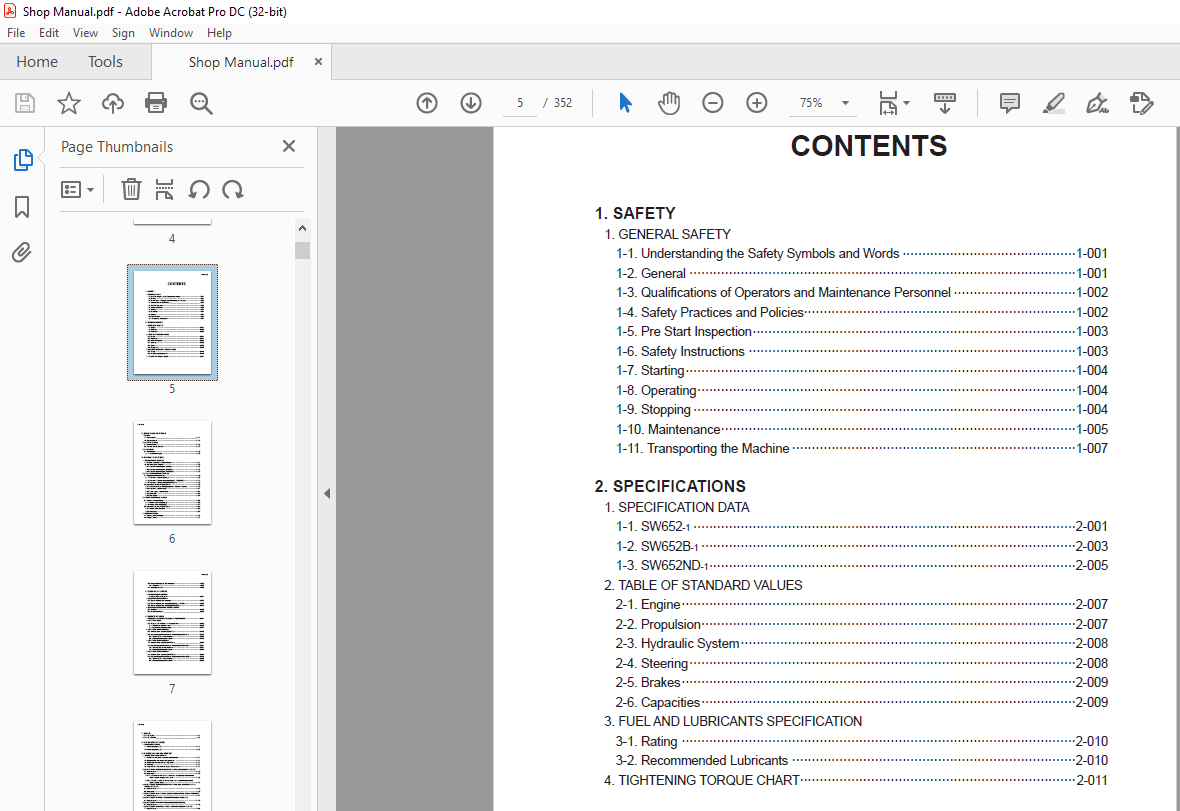This screenshot has height=811, width=1180.
Task: Click '1-11. Transporting the Machine' entry
Action: pyautogui.click(x=862, y=448)
